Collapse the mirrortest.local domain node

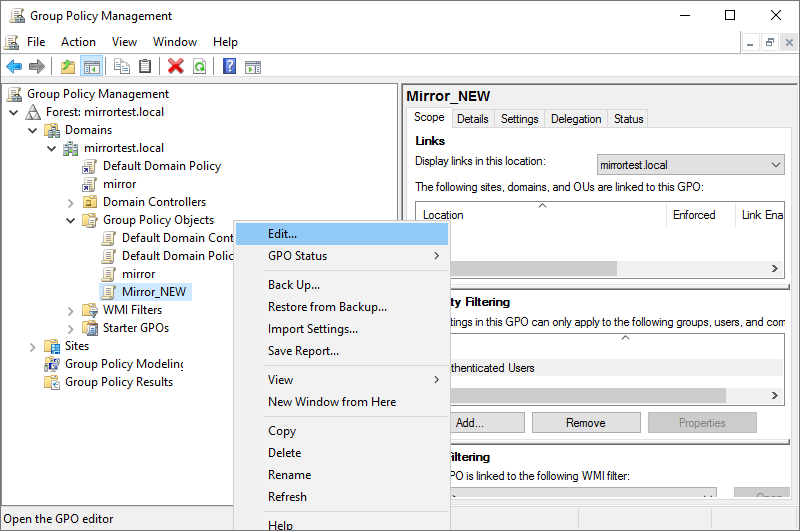(x=52, y=148)
